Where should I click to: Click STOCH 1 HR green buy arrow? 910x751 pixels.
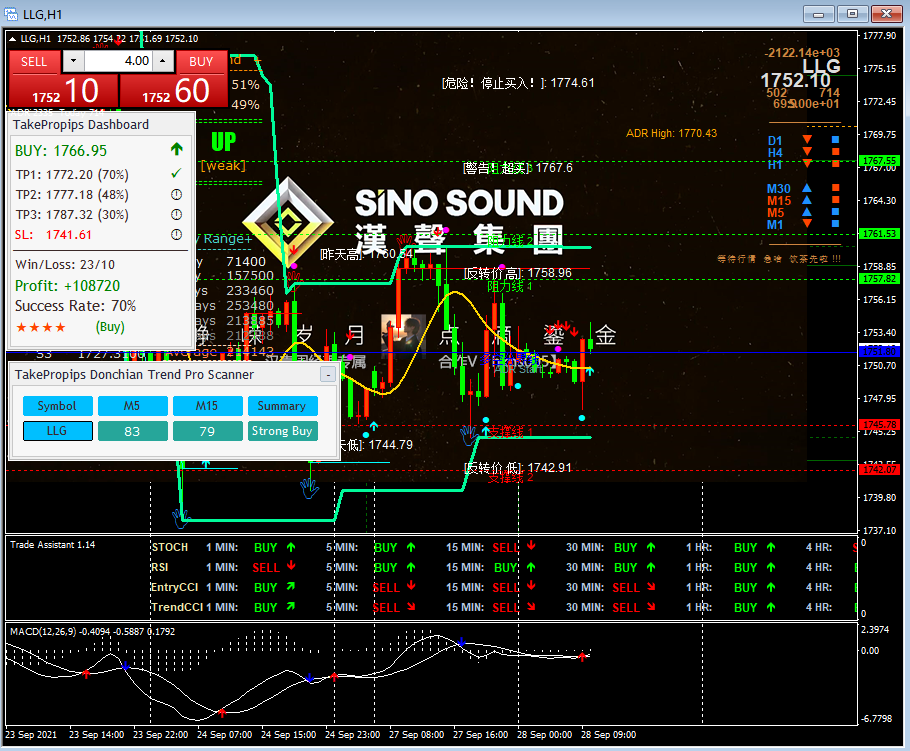tap(771, 547)
